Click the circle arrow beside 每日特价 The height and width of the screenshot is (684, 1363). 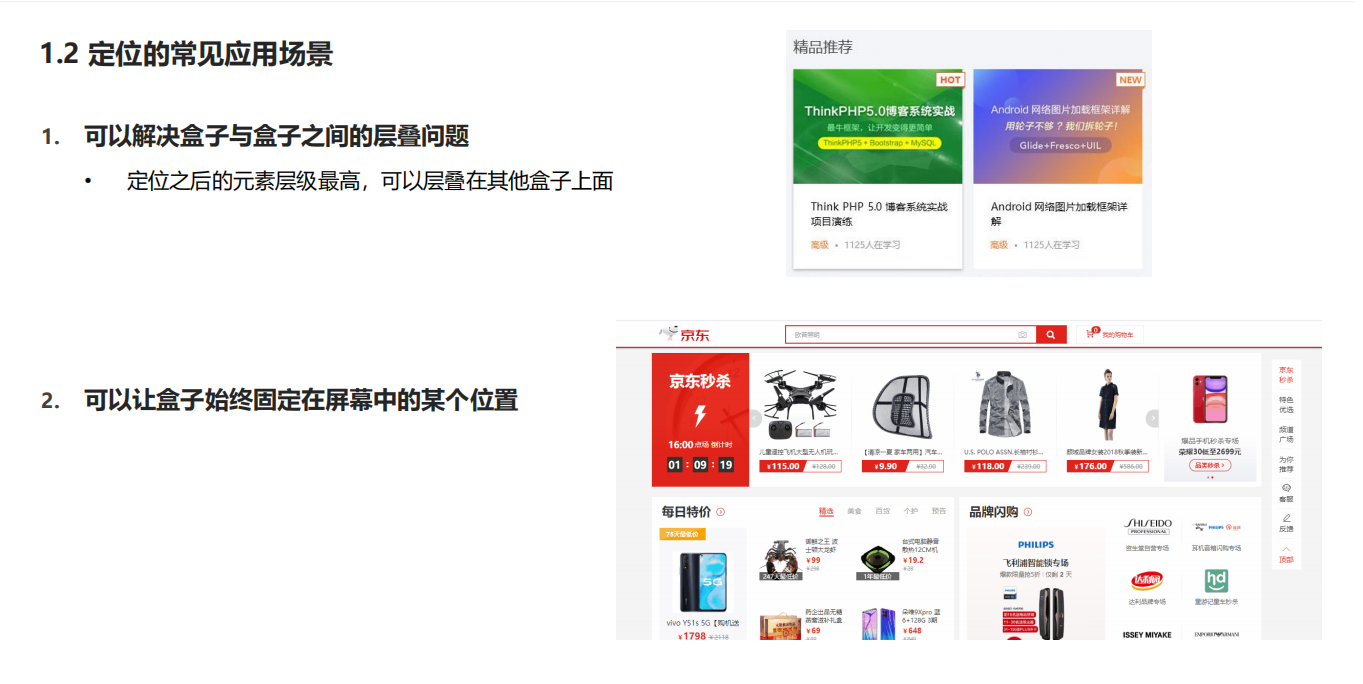click(721, 512)
